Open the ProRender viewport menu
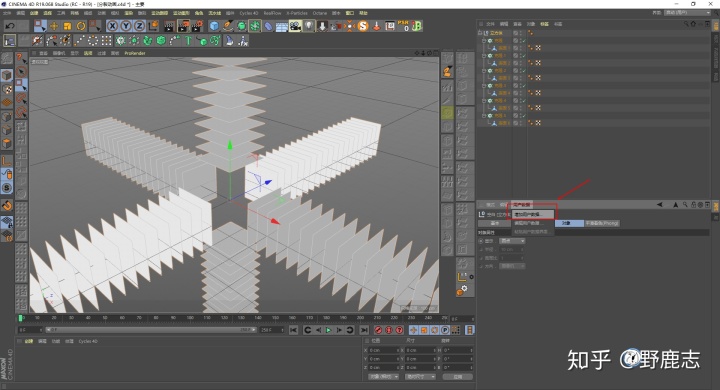The width and height of the screenshot is (720, 390). 135,53
